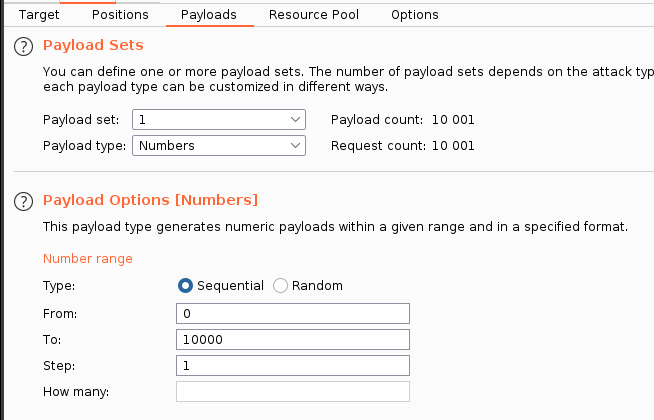
Task: Open the Resource Pool tab
Action: click(x=314, y=15)
